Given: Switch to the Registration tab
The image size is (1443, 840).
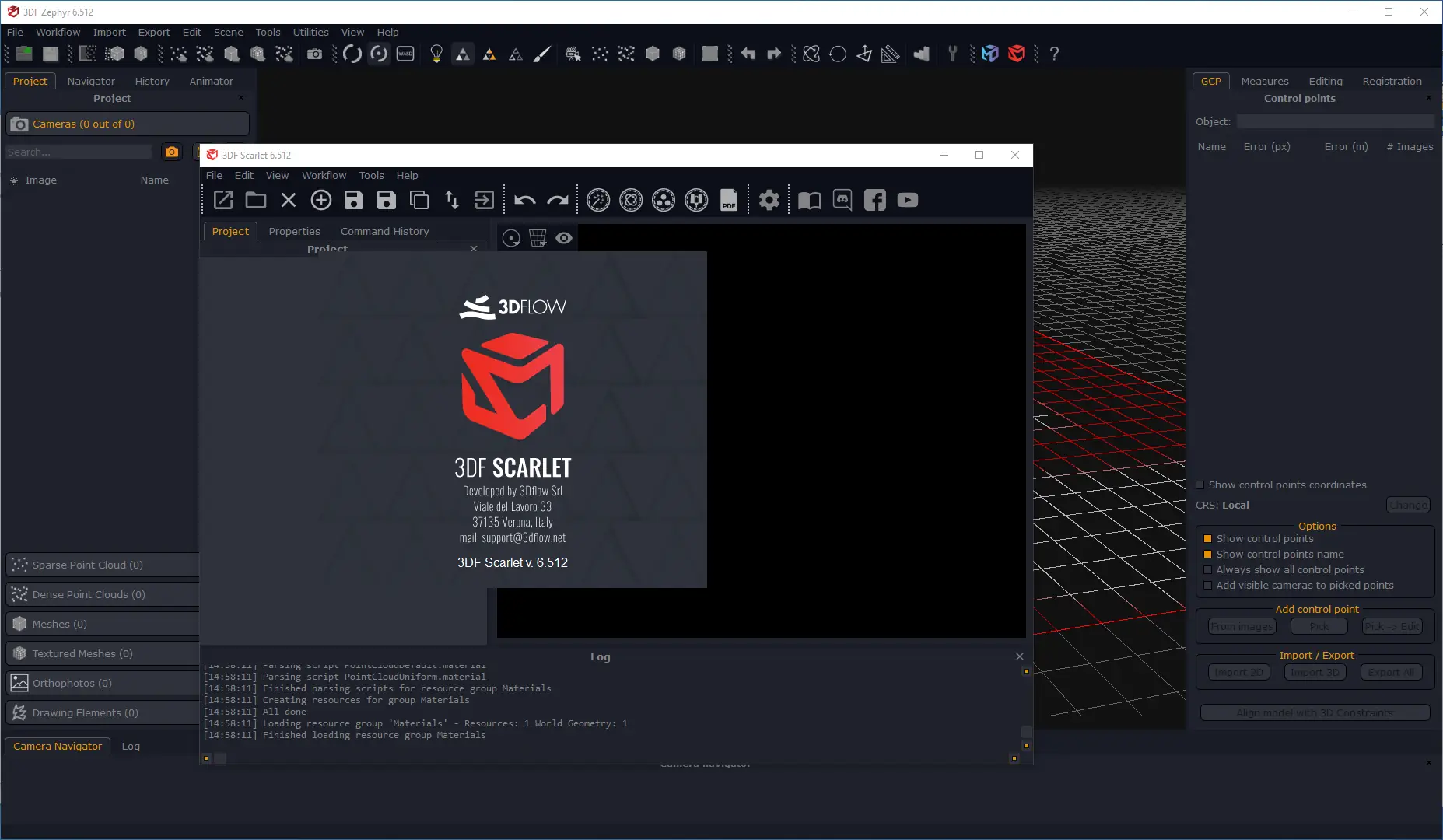Looking at the screenshot, I should pyautogui.click(x=1392, y=81).
